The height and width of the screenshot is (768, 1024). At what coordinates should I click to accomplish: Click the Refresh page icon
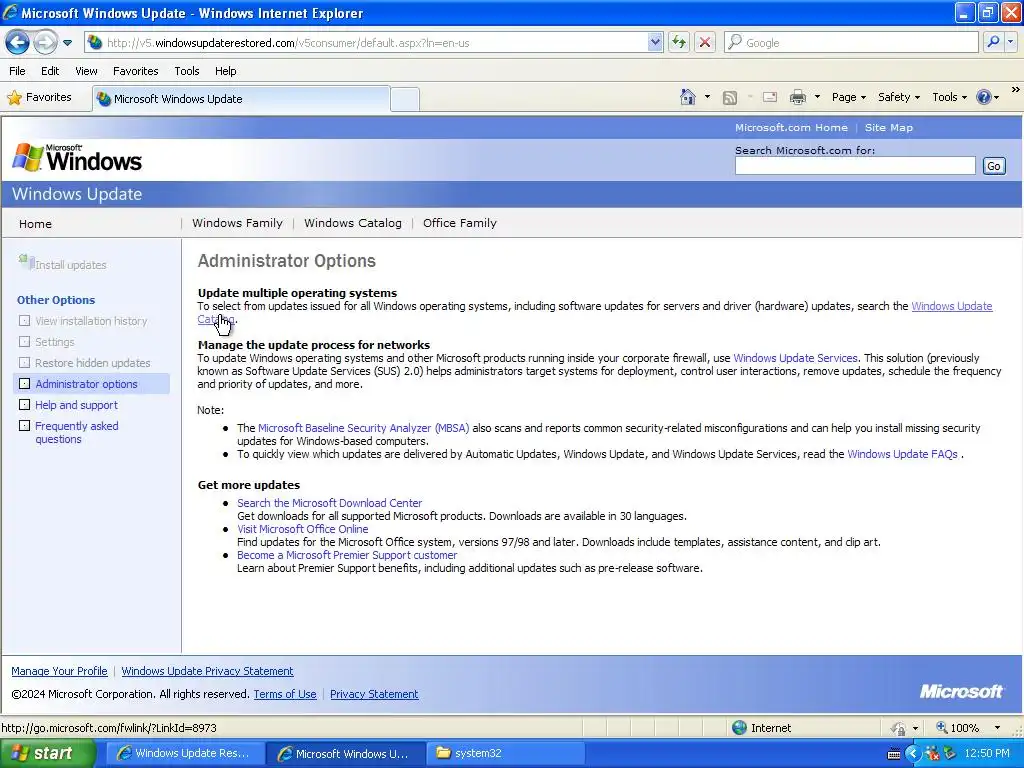[679, 43]
